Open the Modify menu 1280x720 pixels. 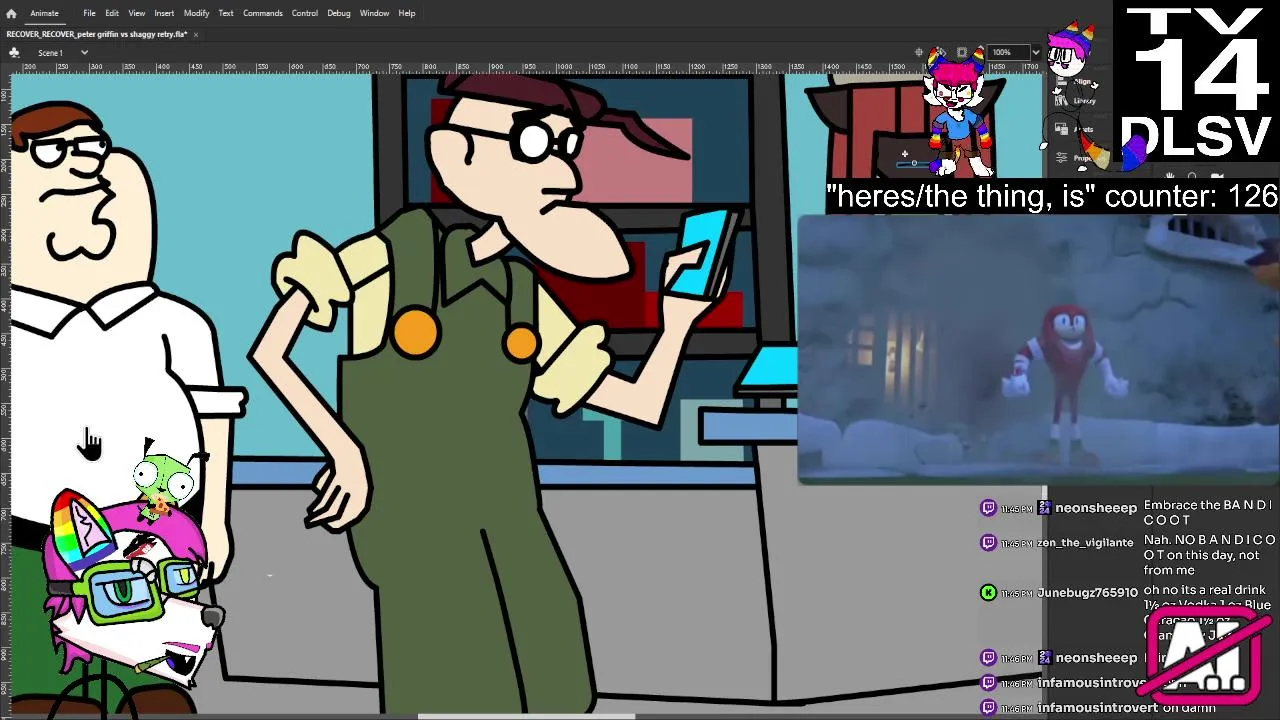point(196,13)
